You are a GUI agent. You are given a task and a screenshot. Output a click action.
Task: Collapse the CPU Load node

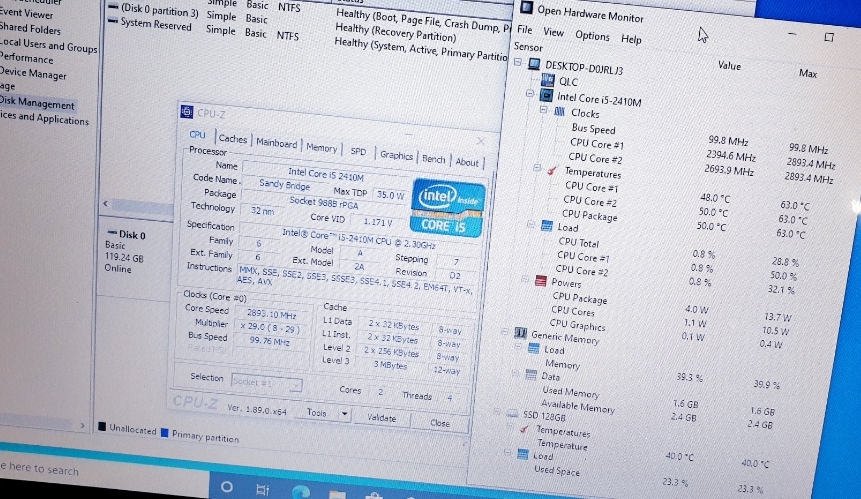[x=531, y=224]
